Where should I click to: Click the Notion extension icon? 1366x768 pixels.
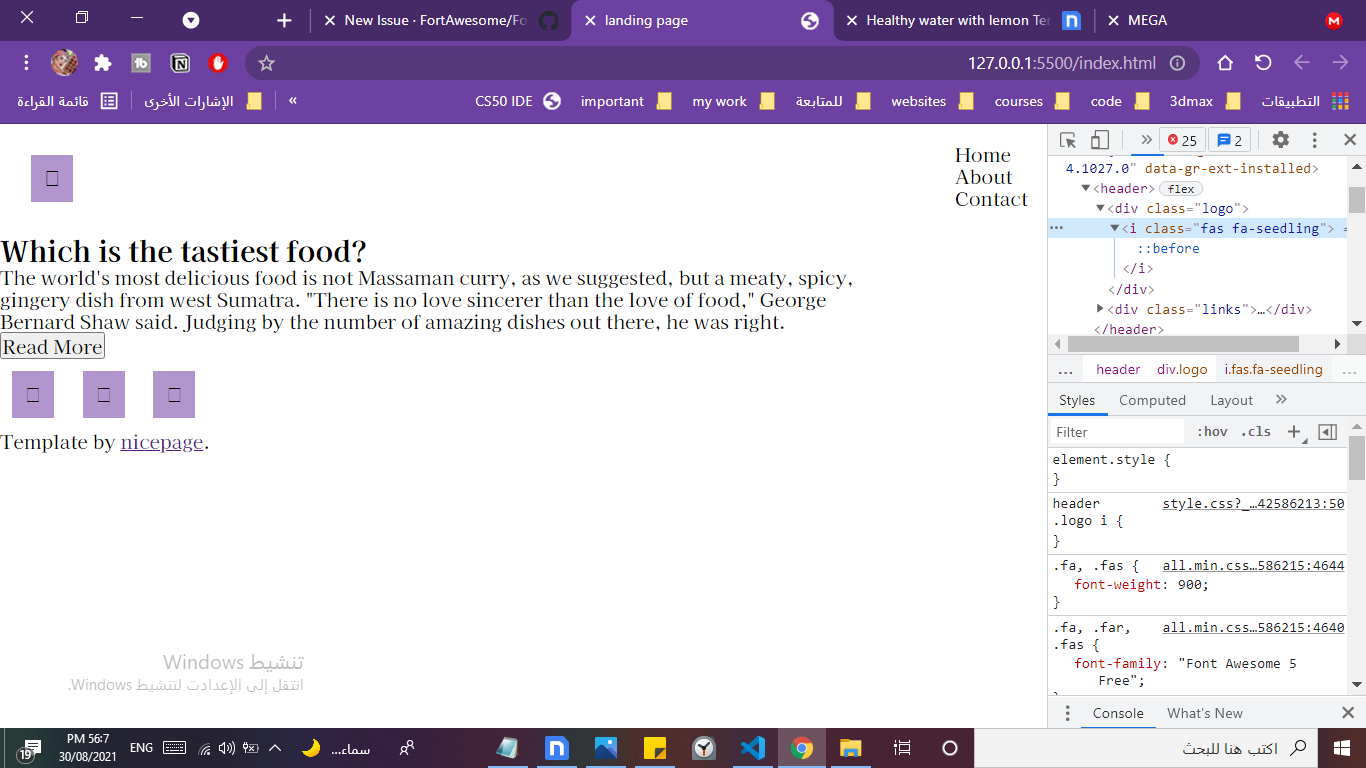pos(180,63)
